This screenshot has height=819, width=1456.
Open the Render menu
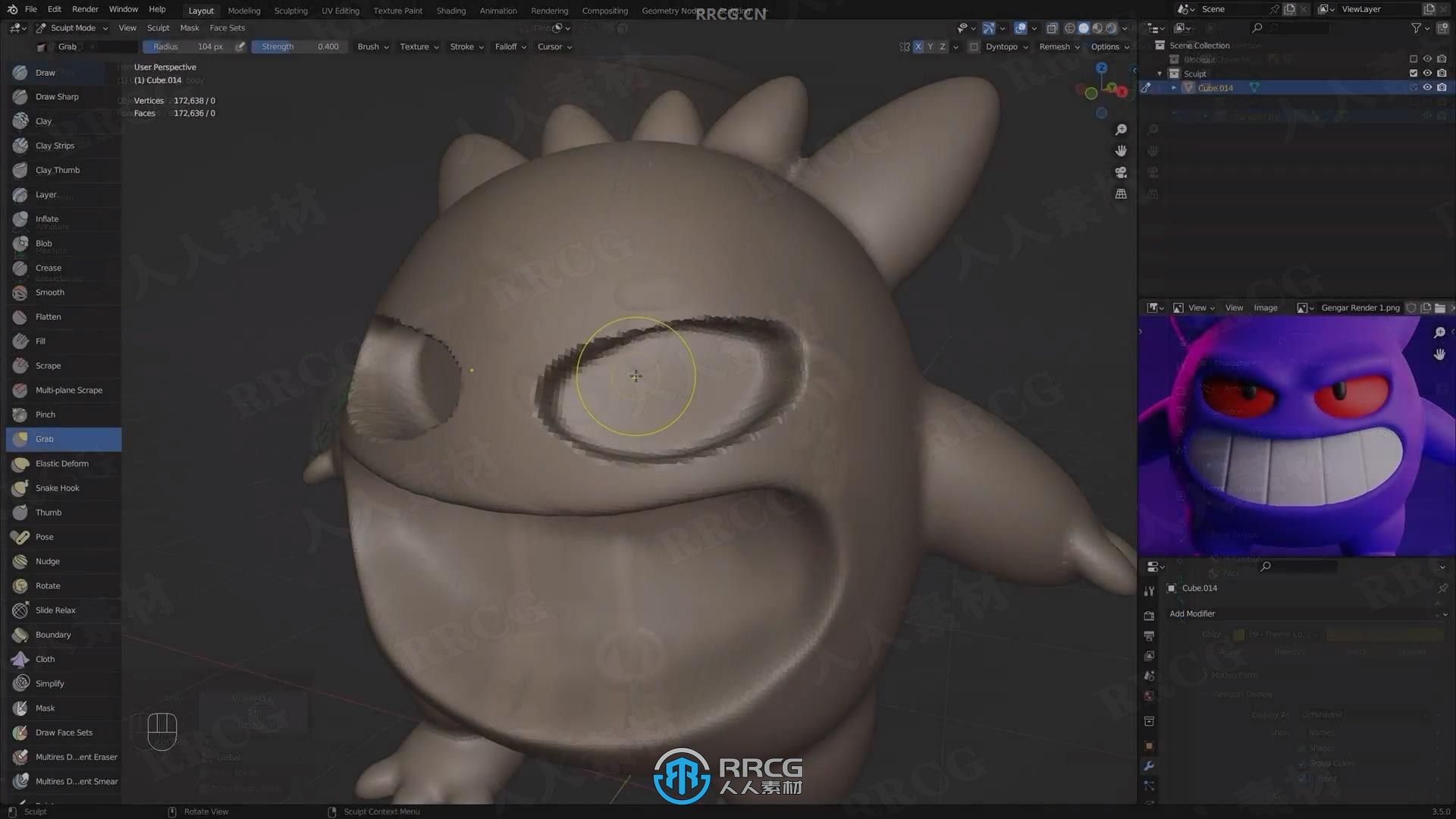[x=85, y=10]
